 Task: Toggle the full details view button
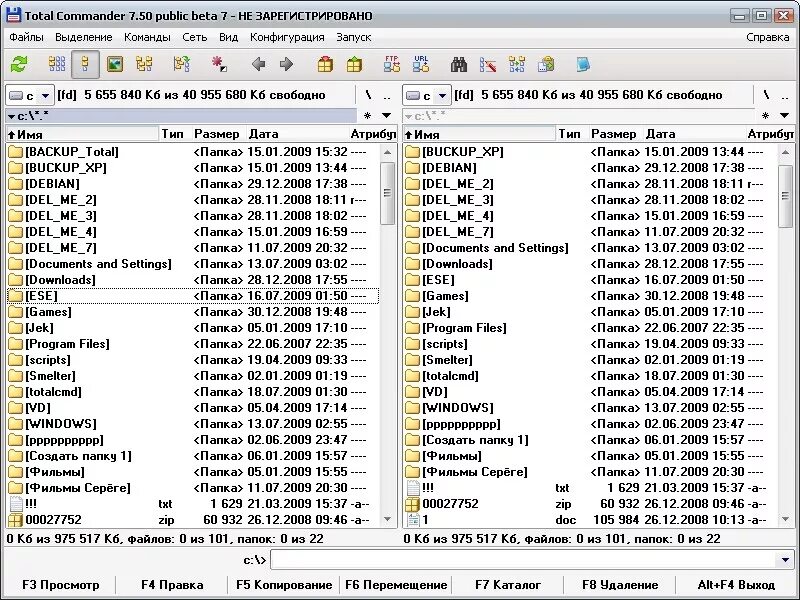pos(85,64)
